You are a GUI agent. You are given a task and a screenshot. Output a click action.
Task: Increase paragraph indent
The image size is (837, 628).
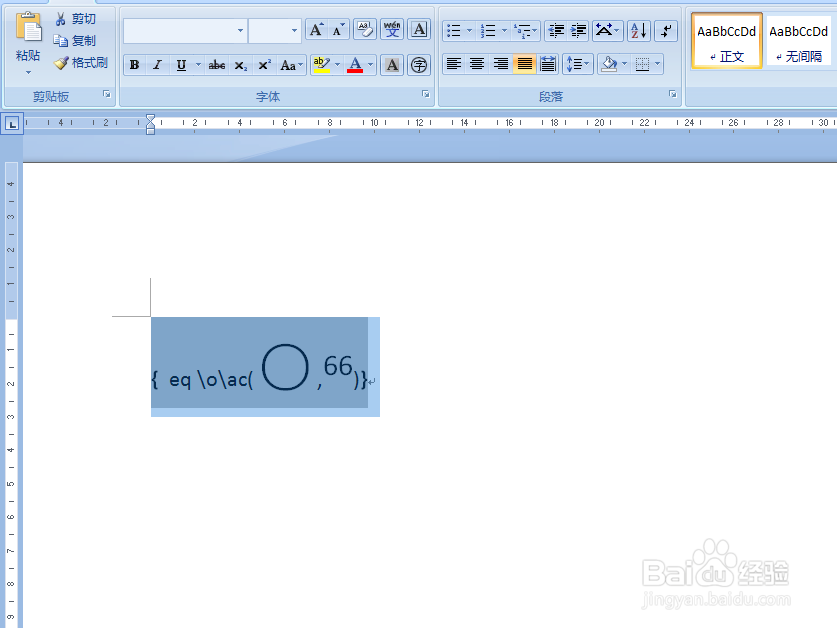pyautogui.click(x=578, y=30)
